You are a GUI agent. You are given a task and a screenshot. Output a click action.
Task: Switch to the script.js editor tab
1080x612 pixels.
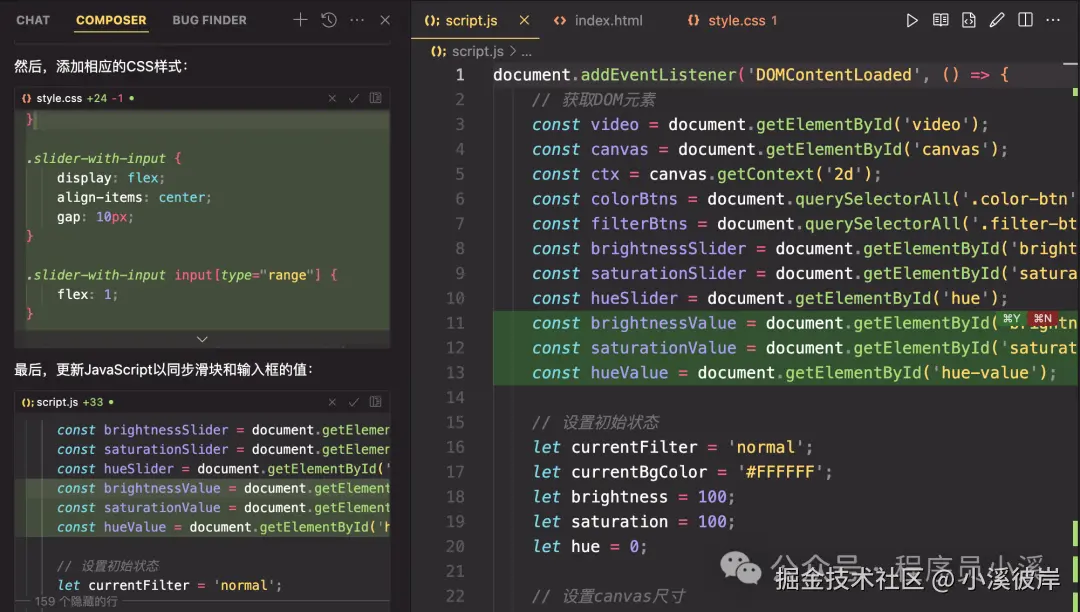471,21
